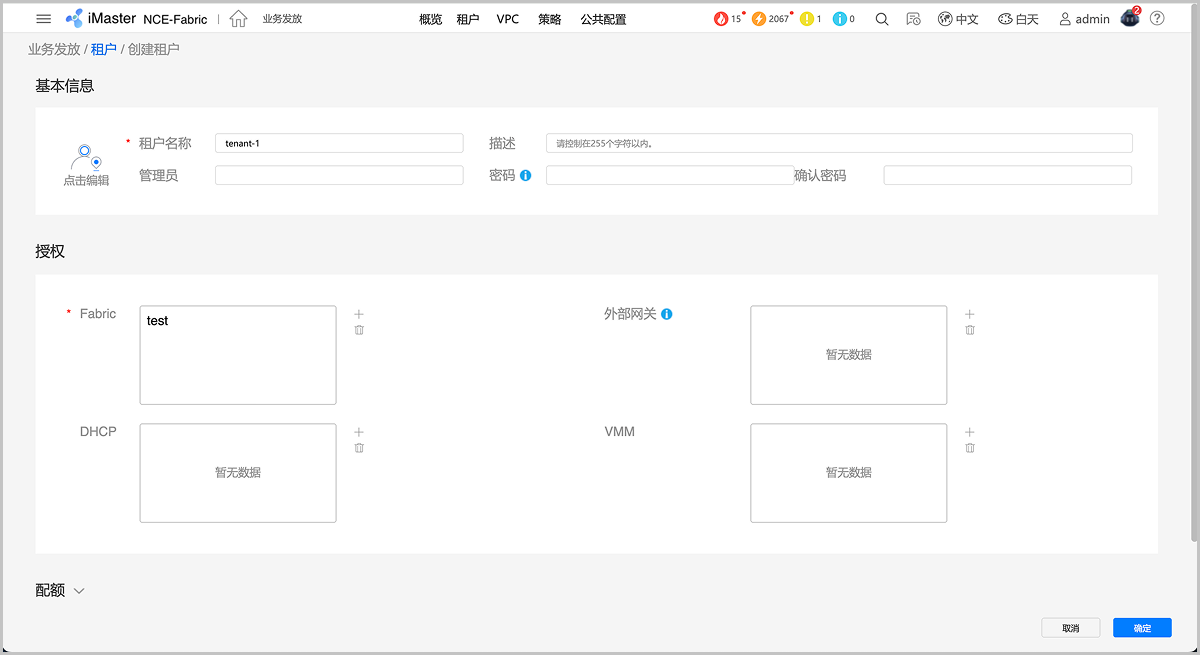Click the 确定 confirm button
Screen dimensions: 1200x655
click(1142, 628)
